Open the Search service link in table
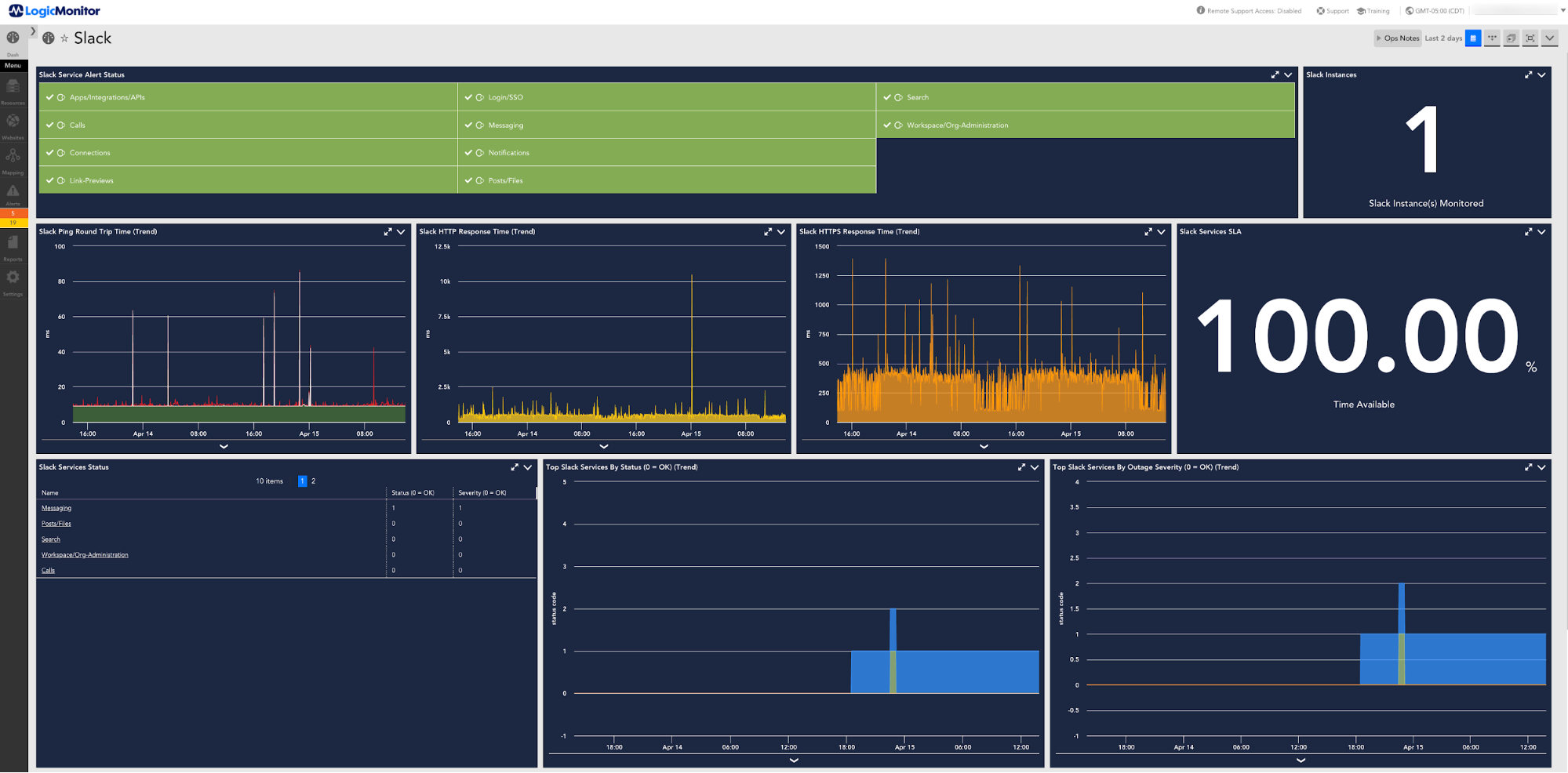Image resolution: width=1568 pixels, height=773 pixels. [x=51, y=539]
